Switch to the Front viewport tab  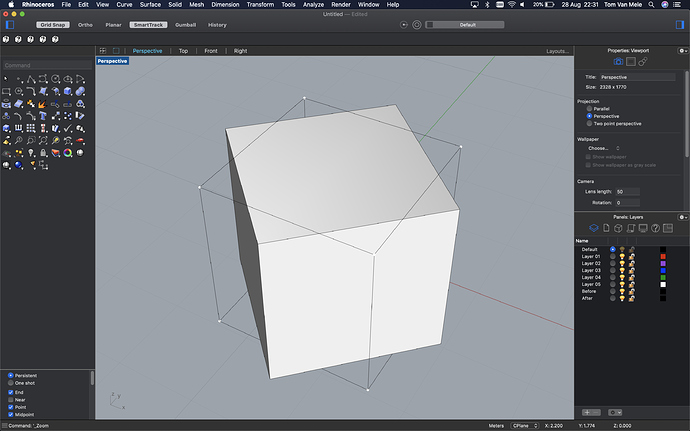[211, 50]
